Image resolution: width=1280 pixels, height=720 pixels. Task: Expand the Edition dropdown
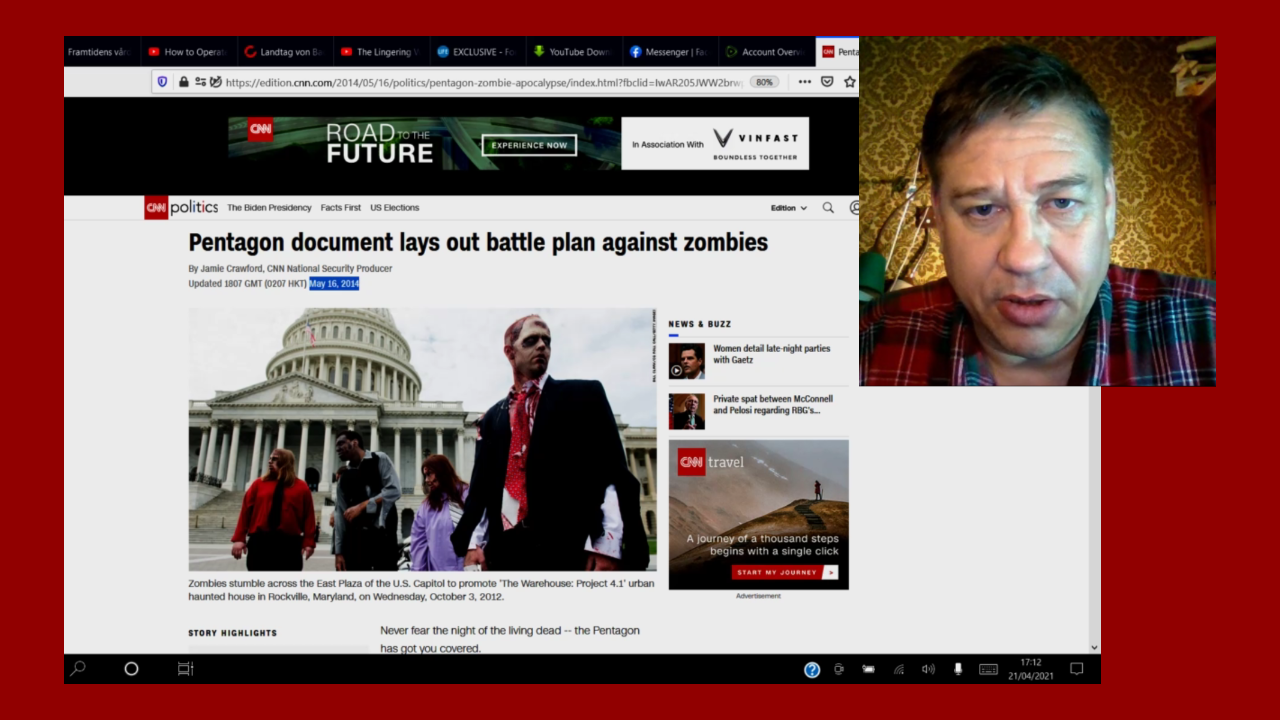click(788, 208)
